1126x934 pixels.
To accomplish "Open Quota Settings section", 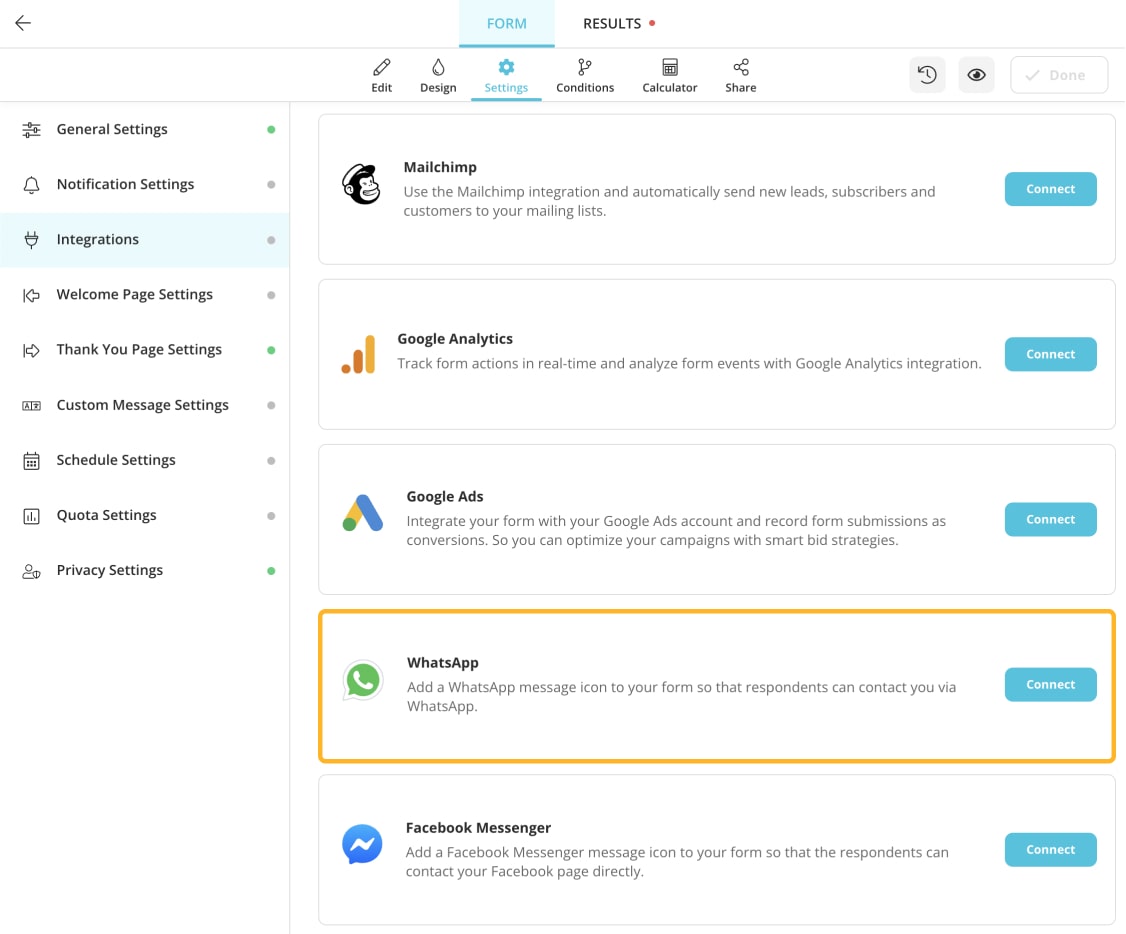I will (x=106, y=515).
